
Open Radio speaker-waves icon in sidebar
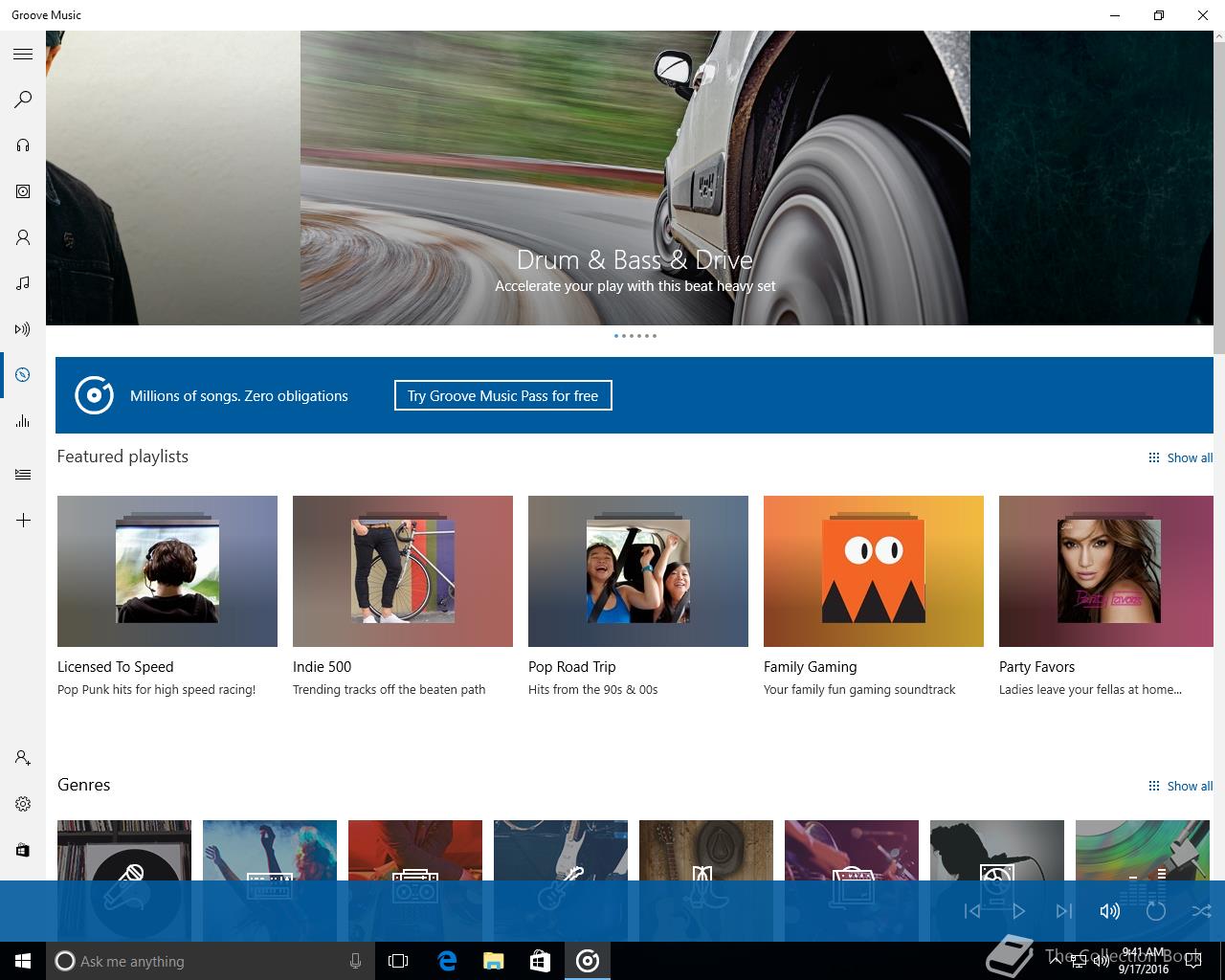click(x=23, y=329)
